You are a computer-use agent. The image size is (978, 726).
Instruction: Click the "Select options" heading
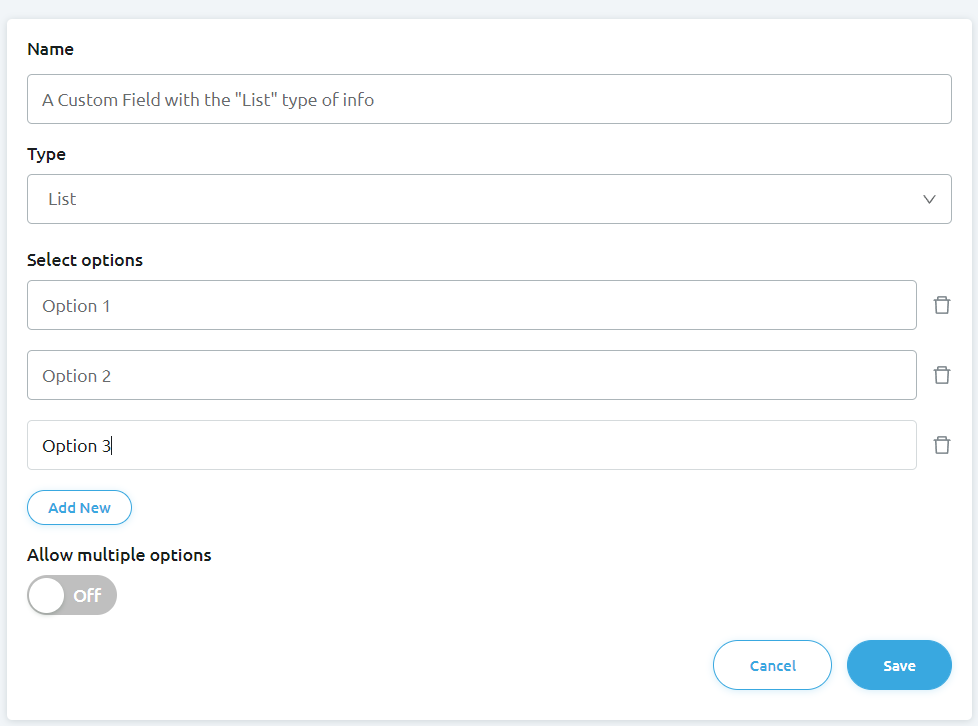coord(85,260)
